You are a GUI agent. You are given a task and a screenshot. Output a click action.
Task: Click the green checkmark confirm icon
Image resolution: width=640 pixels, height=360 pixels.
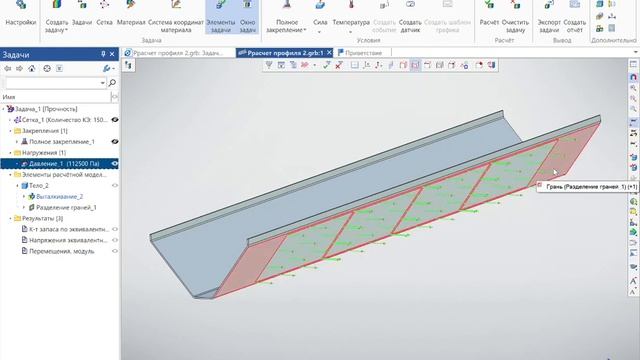point(327,65)
